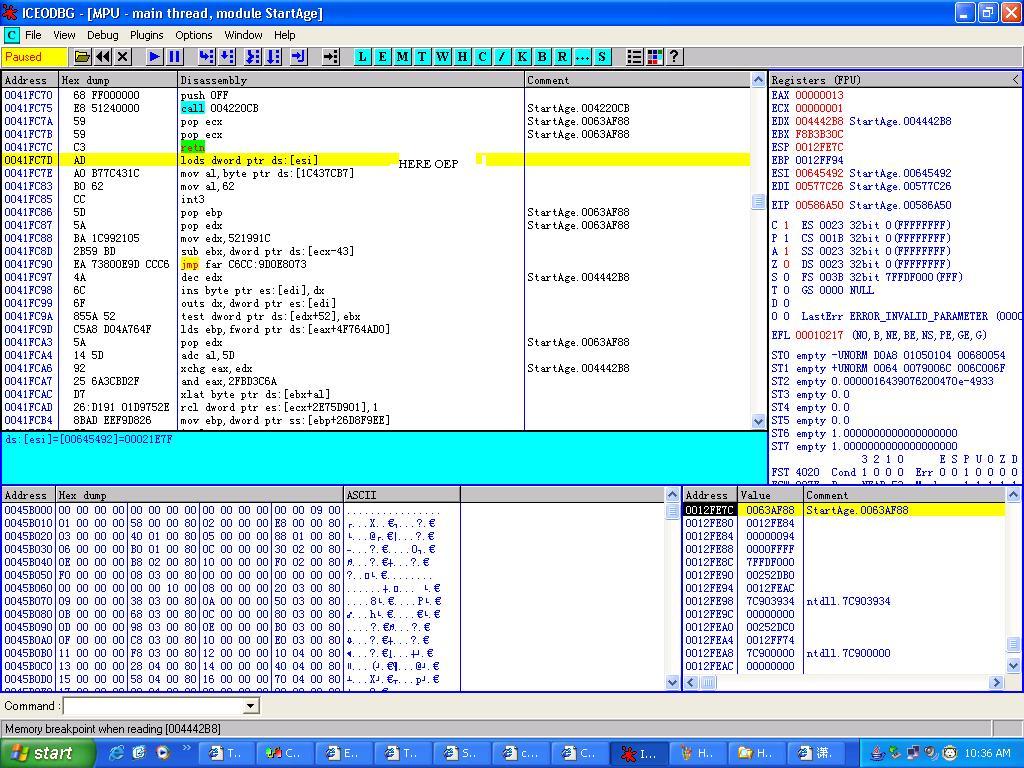Select stack row 0012FE7C with value 0063AF88

(844, 510)
